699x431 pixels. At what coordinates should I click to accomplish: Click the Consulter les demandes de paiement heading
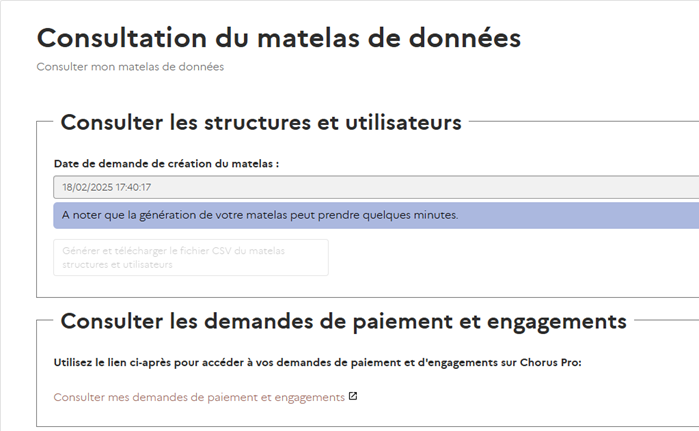point(343,321)
